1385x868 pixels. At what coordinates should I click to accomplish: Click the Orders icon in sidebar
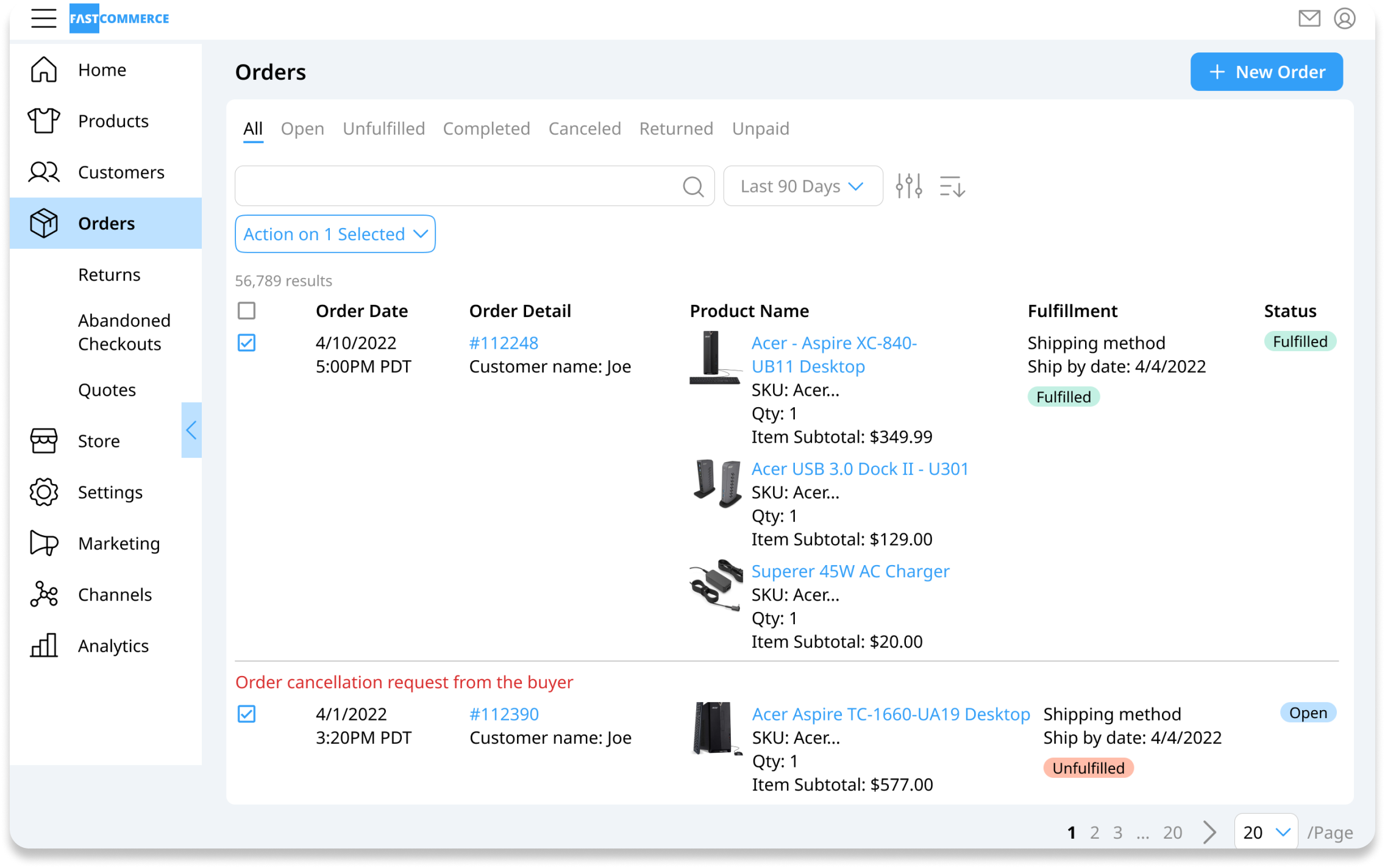coord(43,222)
